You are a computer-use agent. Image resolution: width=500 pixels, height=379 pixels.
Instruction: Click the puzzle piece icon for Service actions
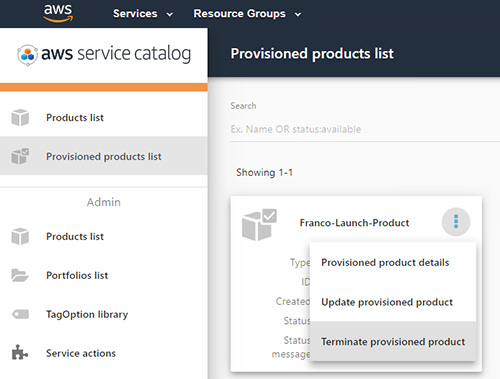(x=20, y=352)
